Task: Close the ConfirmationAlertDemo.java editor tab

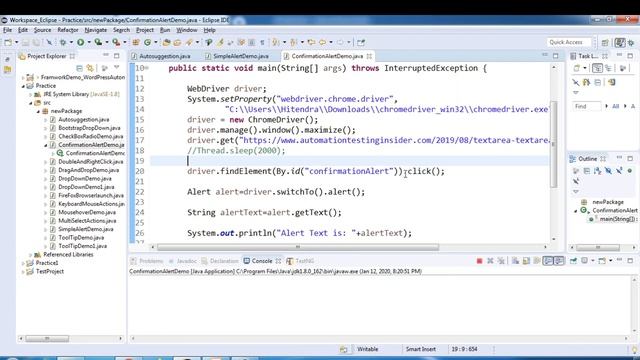Action: (x=369, y=56)
